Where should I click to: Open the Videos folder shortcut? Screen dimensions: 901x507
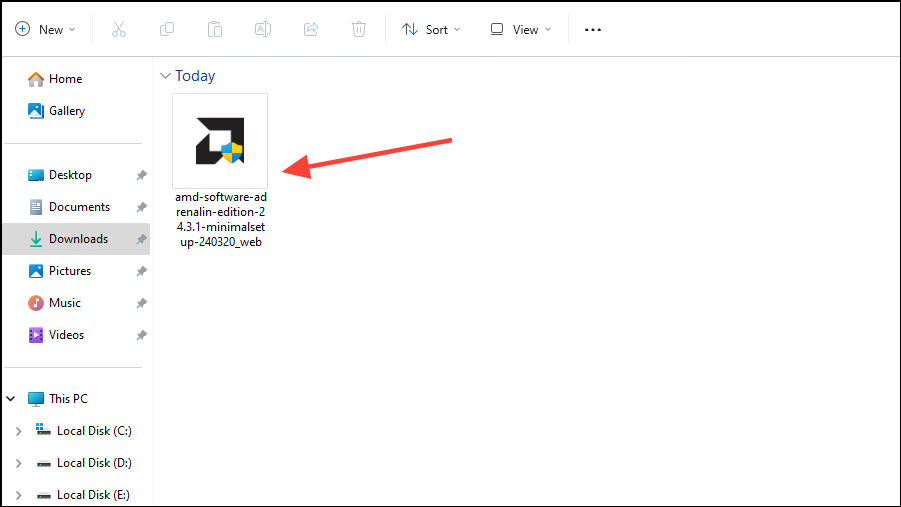pyautogui.click(x=56, y=335)
